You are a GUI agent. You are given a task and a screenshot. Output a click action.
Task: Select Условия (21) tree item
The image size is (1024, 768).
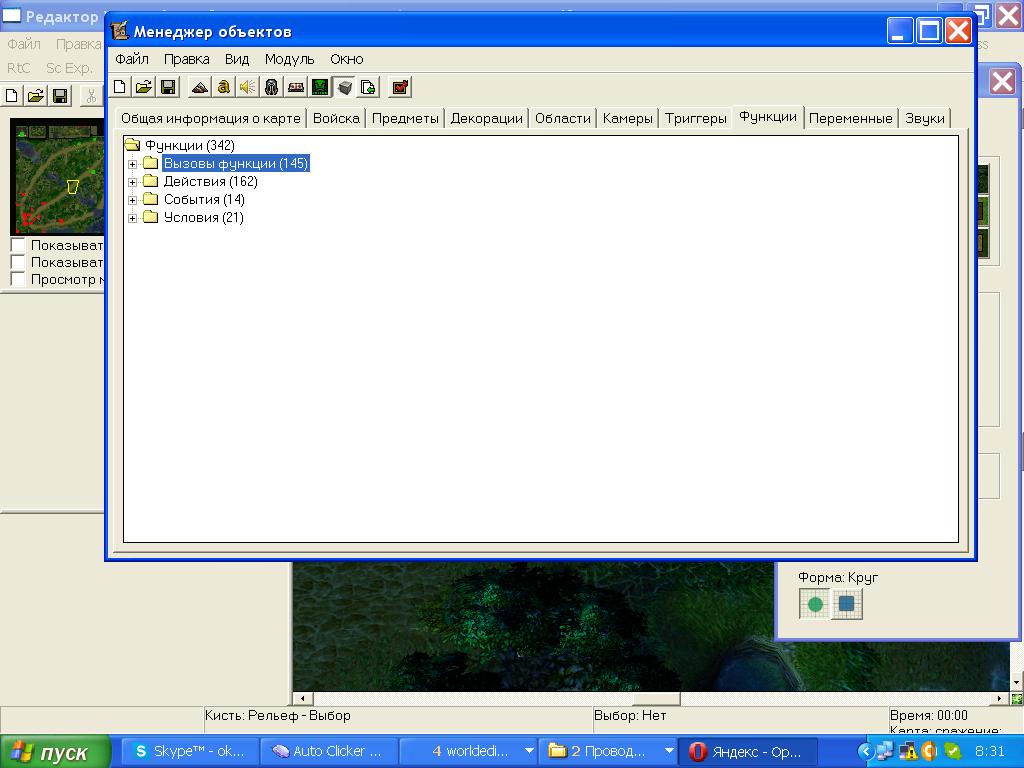(x=203, y=217)
